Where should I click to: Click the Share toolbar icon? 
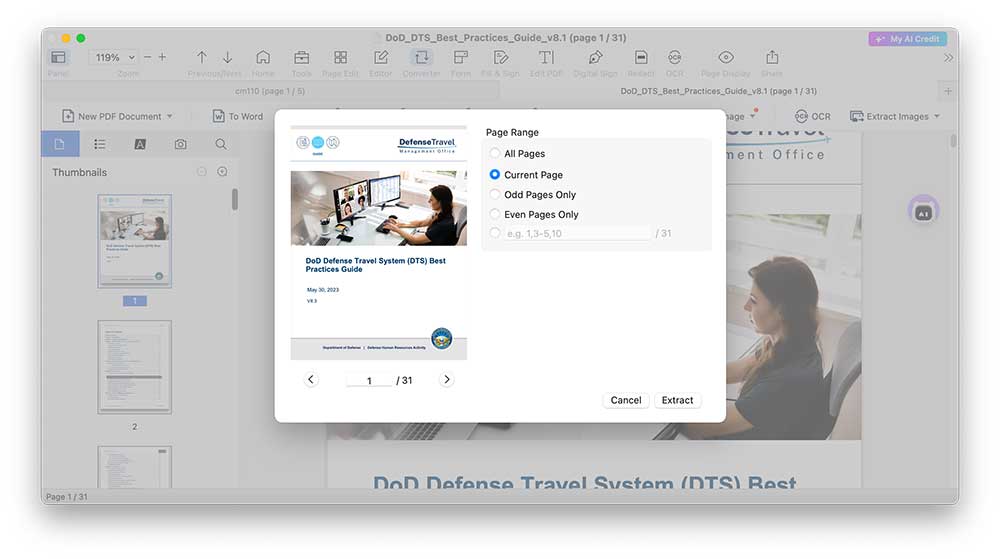tap(772, 57)
